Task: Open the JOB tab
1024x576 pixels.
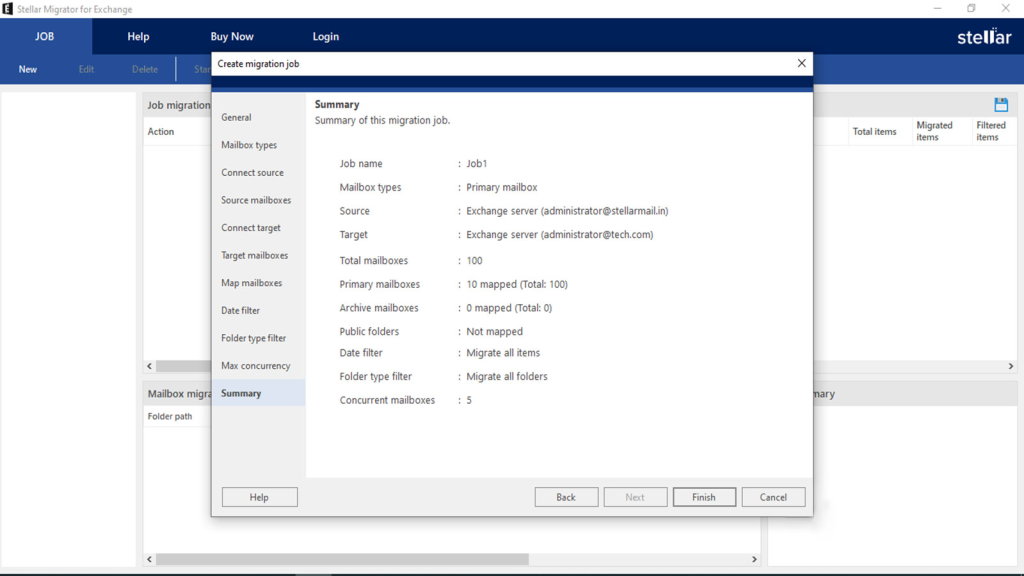Action: point(45,37)
